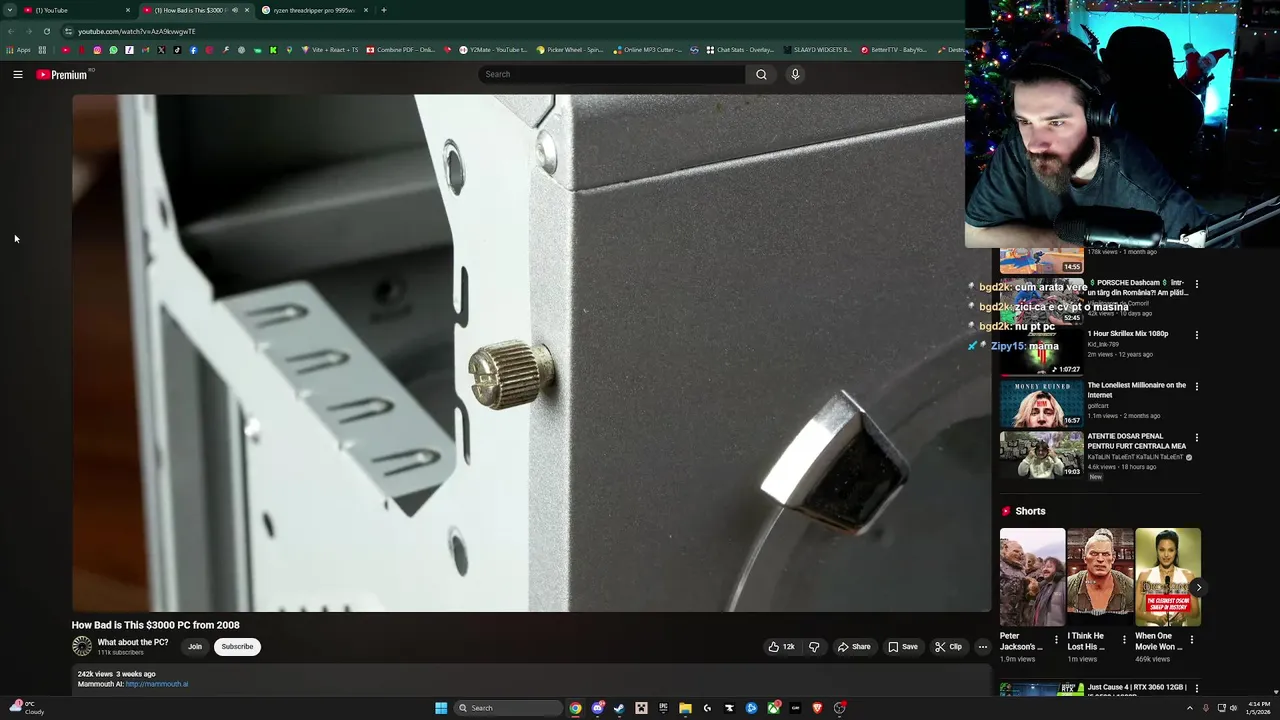Click the magnifying glass search button
Screen dimensions: 1280x720
coord(761,74)
